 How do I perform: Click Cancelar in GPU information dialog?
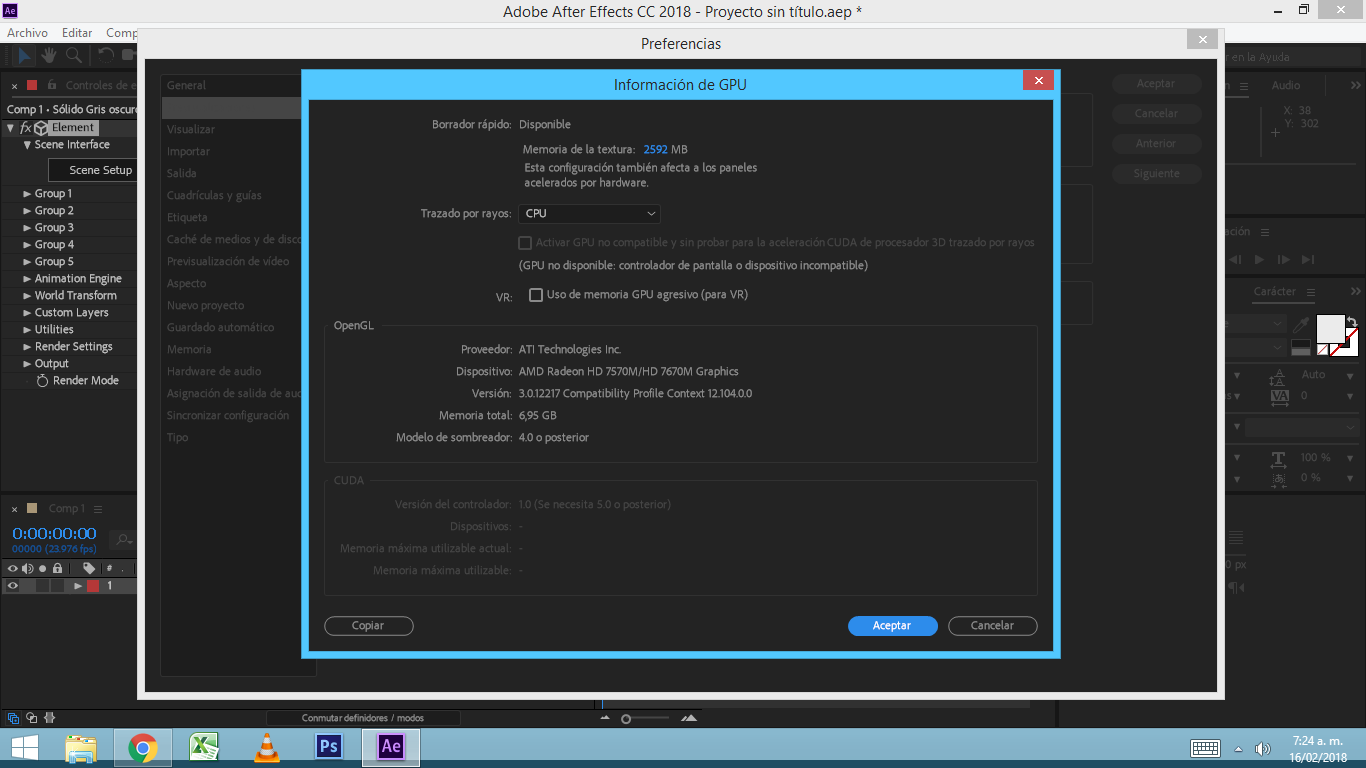click(x=992, y=626)
